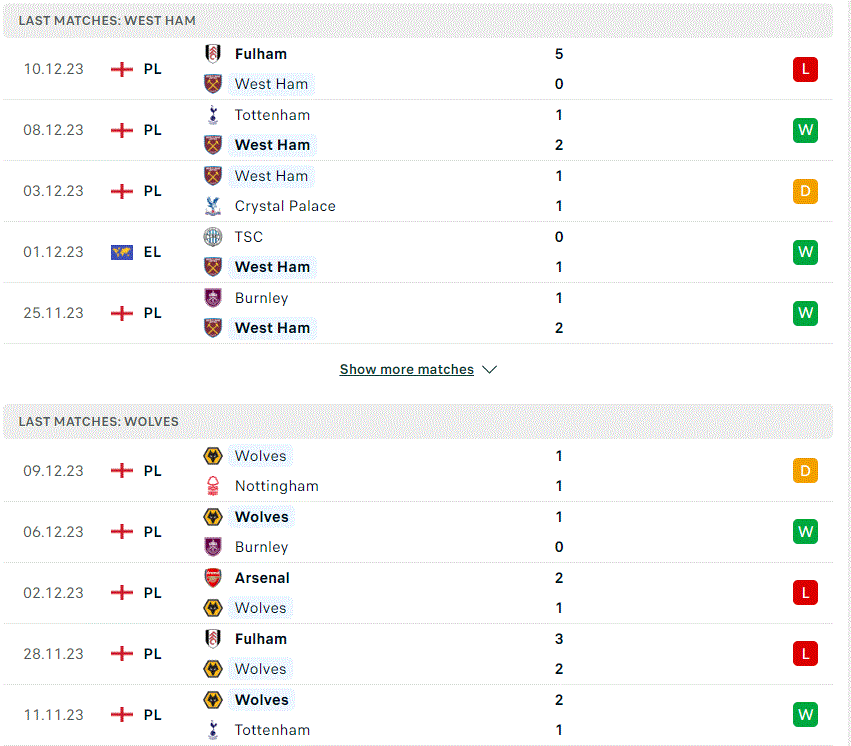This screenshot has width=851, height=746.
Task: Click the TSC club logo
Action: pos(213,237)
